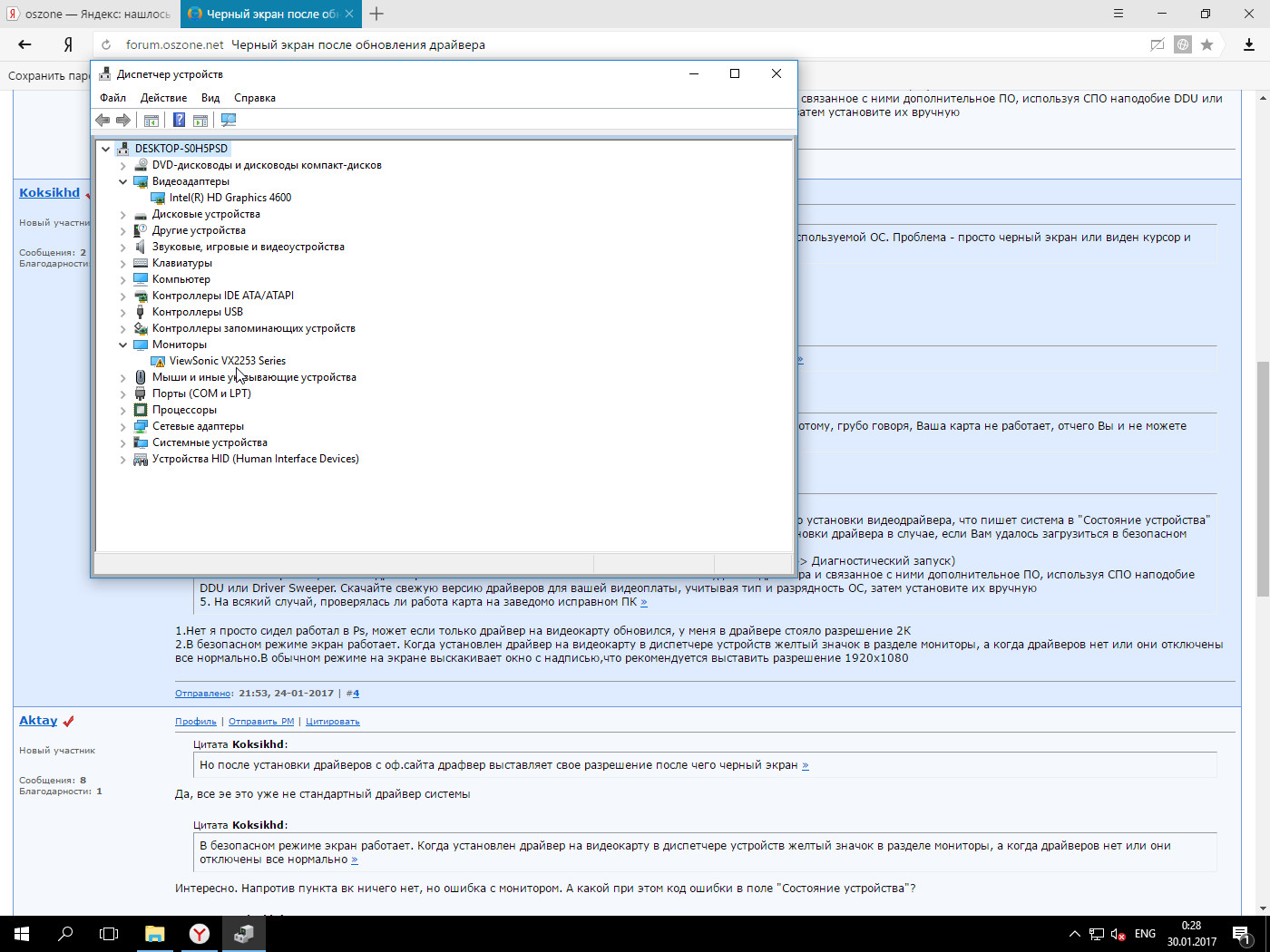Click the Профиль link in Aktay's post
The image size is (1270, 952).
coord(196,722)
